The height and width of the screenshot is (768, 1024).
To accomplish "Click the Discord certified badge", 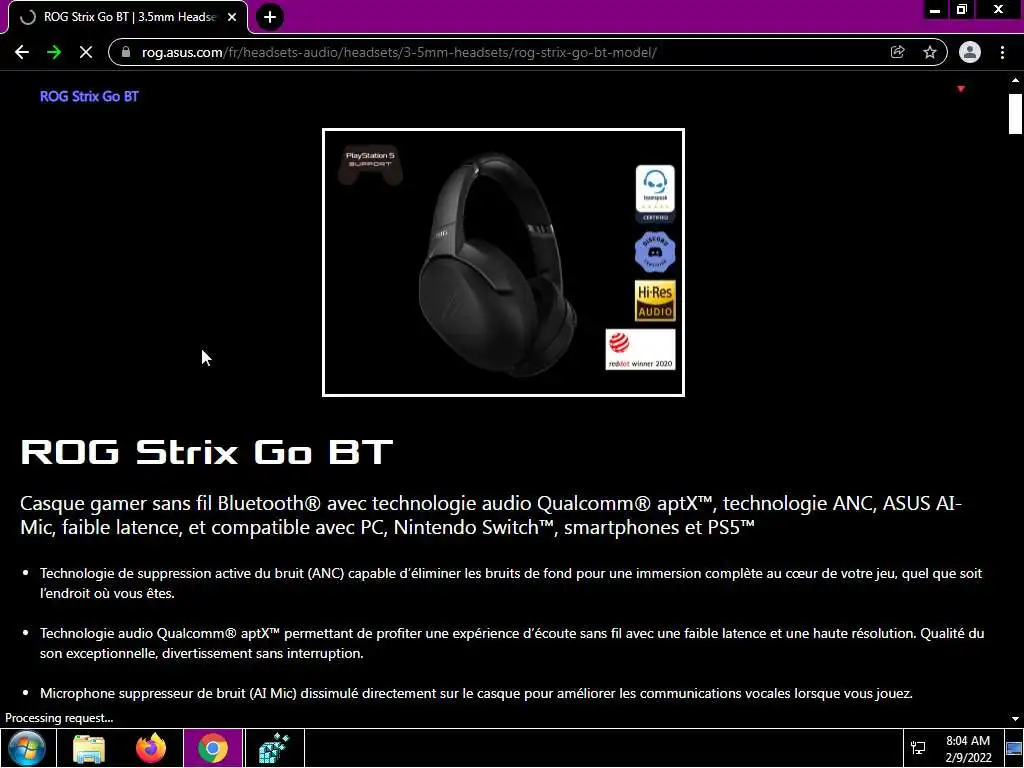I will (x=655, y=251).
